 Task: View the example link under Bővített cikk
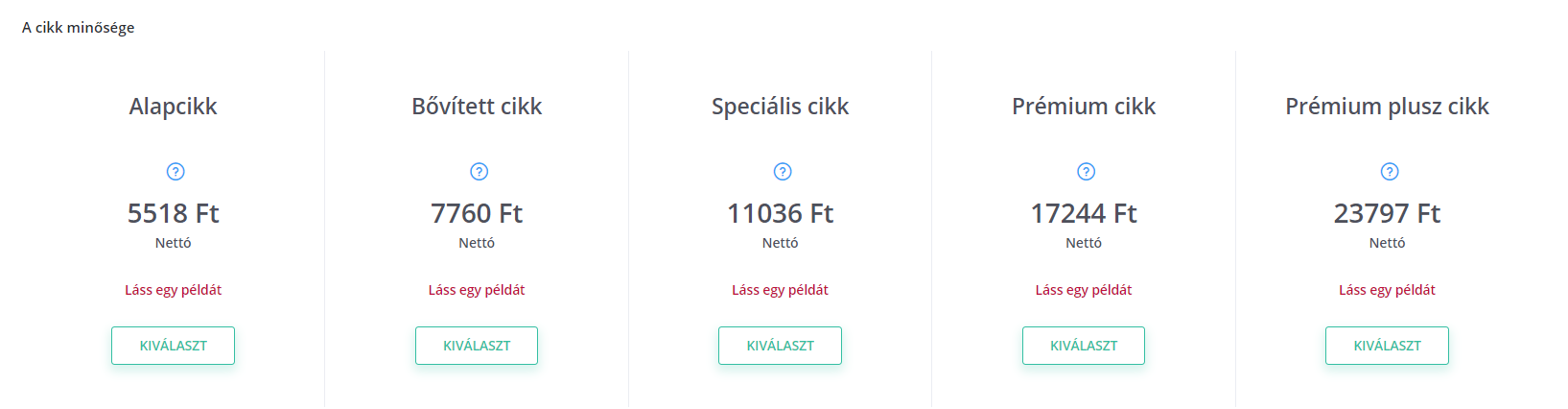[477, 290]
